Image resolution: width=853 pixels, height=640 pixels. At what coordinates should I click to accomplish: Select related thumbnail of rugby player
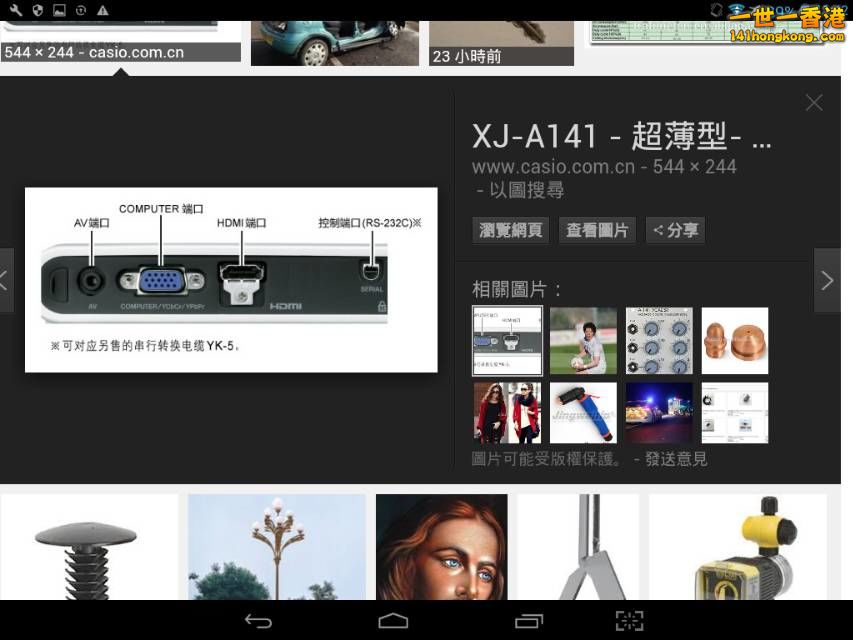583,341
